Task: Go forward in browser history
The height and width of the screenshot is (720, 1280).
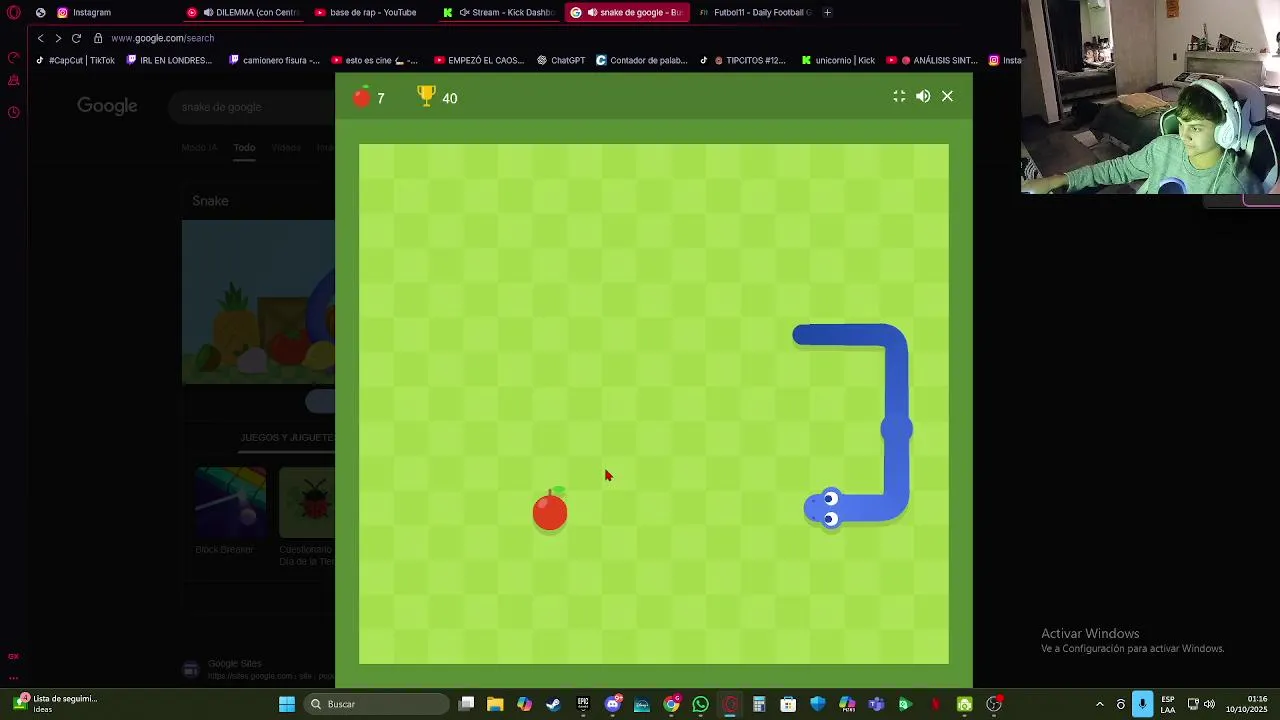Action: [58, 38]
